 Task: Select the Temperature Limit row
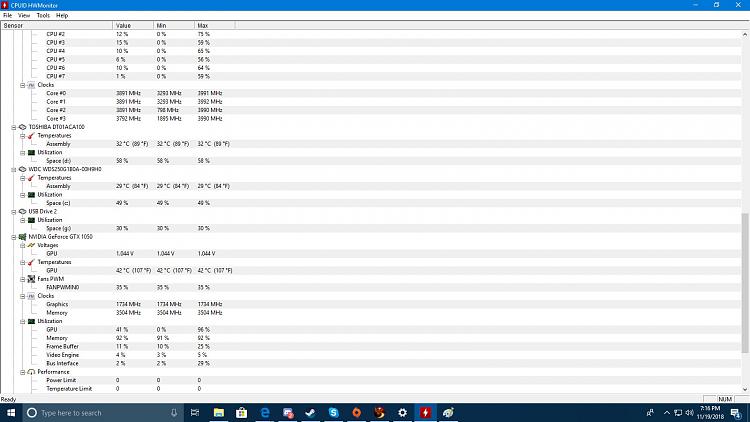(371, 389)
